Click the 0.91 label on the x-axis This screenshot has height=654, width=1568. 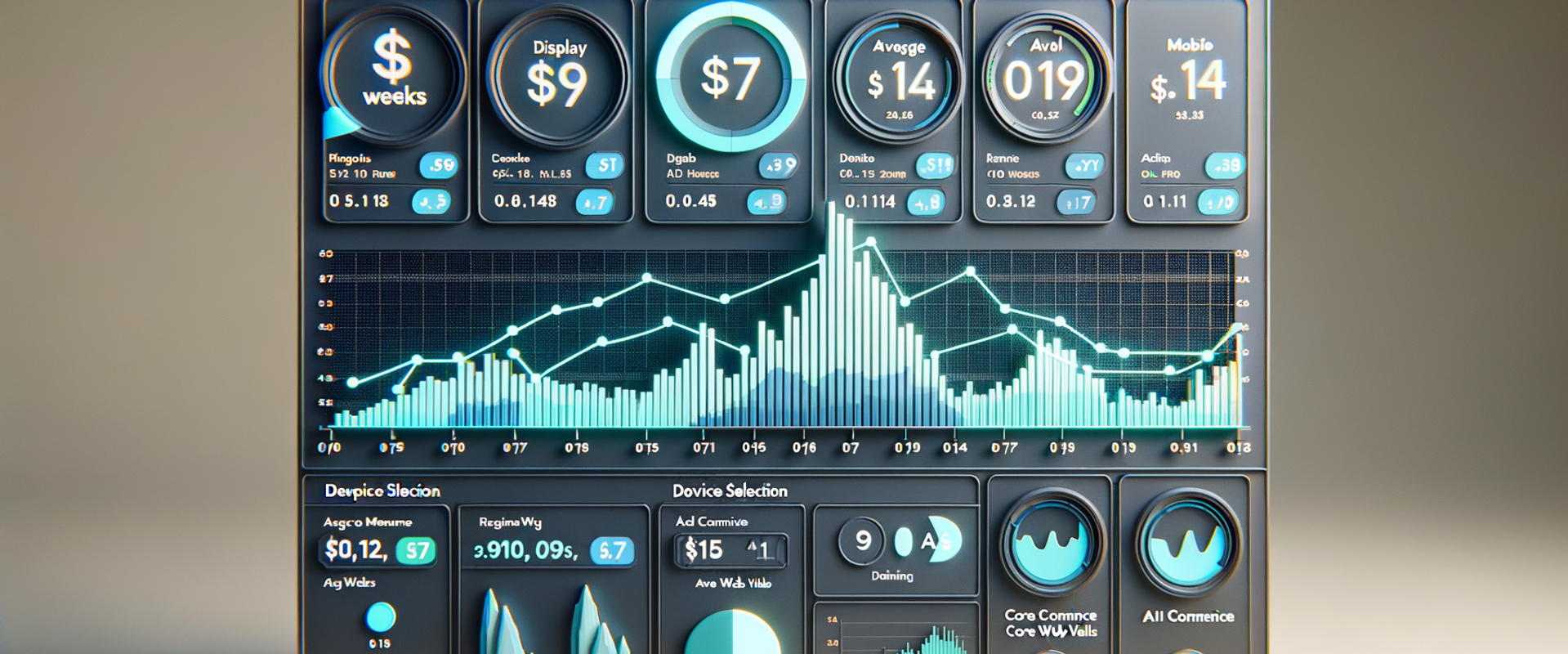pyautogui.click(x=1183, y=448)
